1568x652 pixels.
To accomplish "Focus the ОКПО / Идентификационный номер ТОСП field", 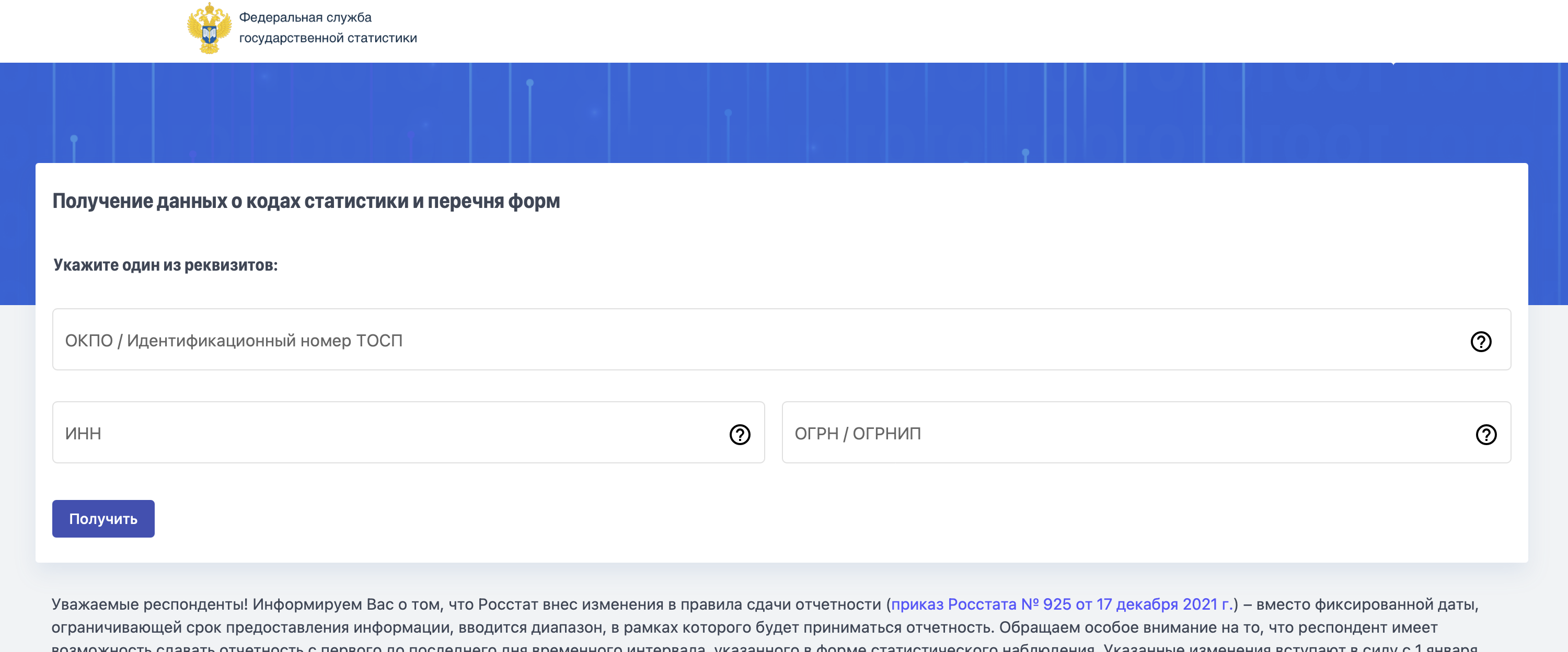I will [x=781, y=340].
